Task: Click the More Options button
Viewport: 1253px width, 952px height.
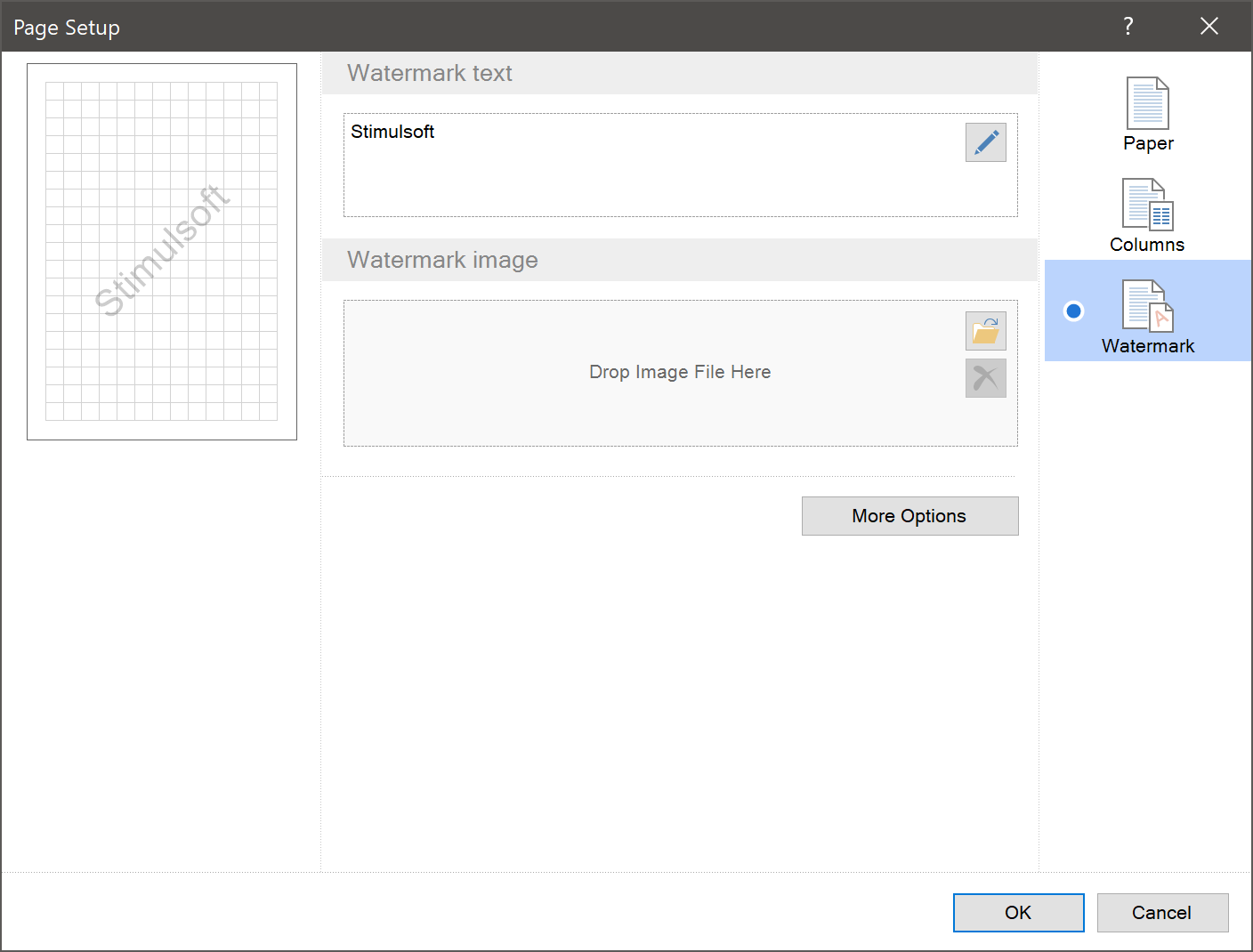Action: 909,516
